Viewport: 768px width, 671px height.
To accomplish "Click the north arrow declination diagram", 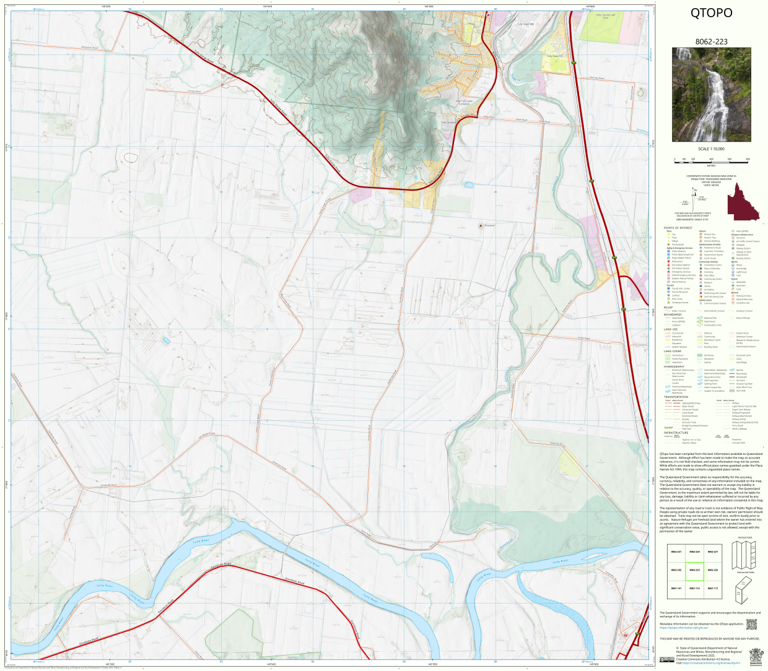I will 692,201.
